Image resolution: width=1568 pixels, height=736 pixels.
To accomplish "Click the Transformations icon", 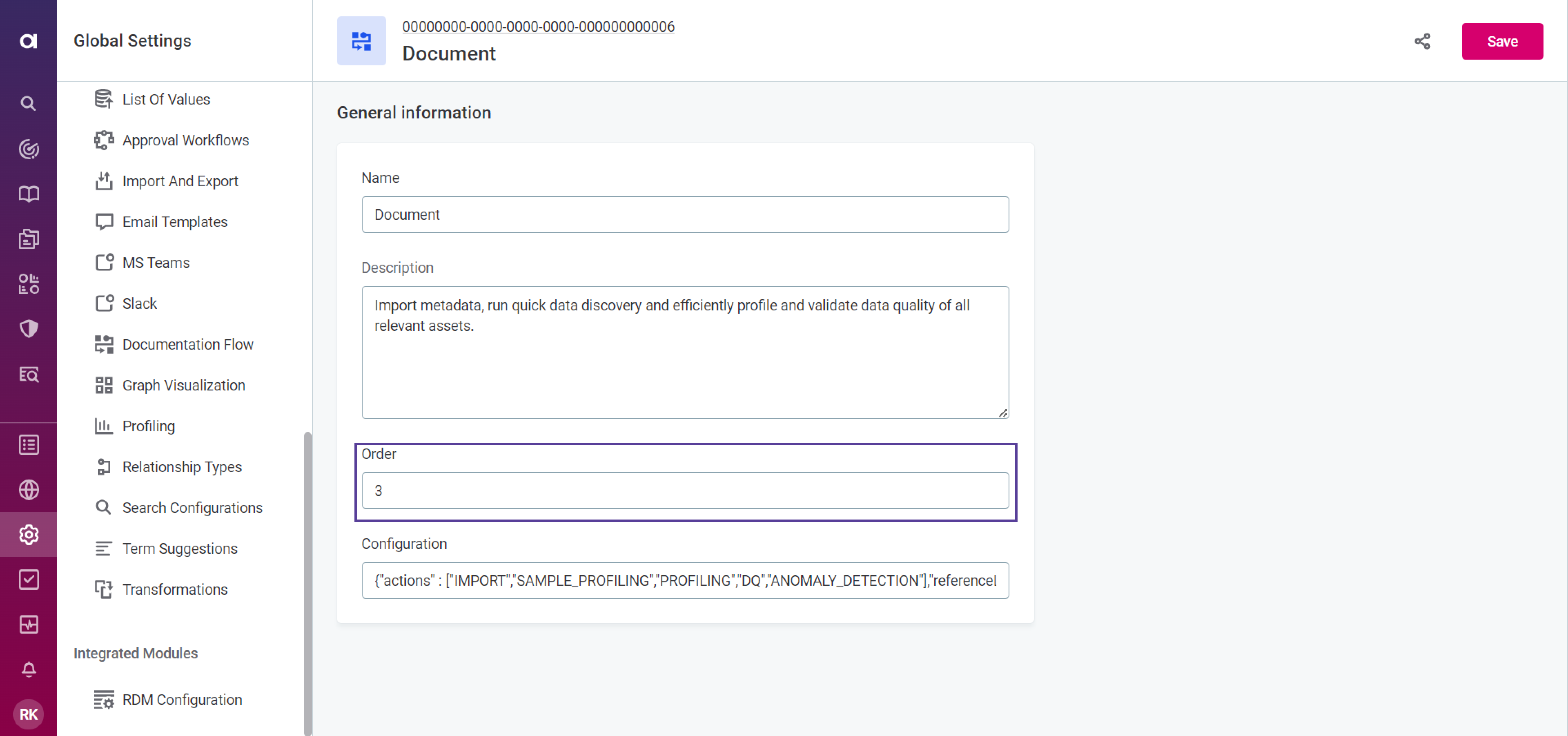I will (102, 589).
